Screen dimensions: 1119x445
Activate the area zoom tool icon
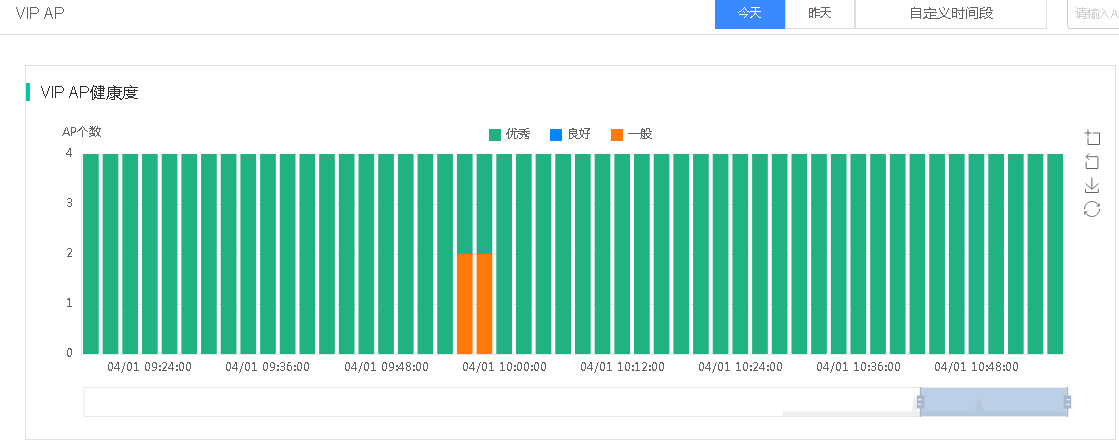[1092, 138]
